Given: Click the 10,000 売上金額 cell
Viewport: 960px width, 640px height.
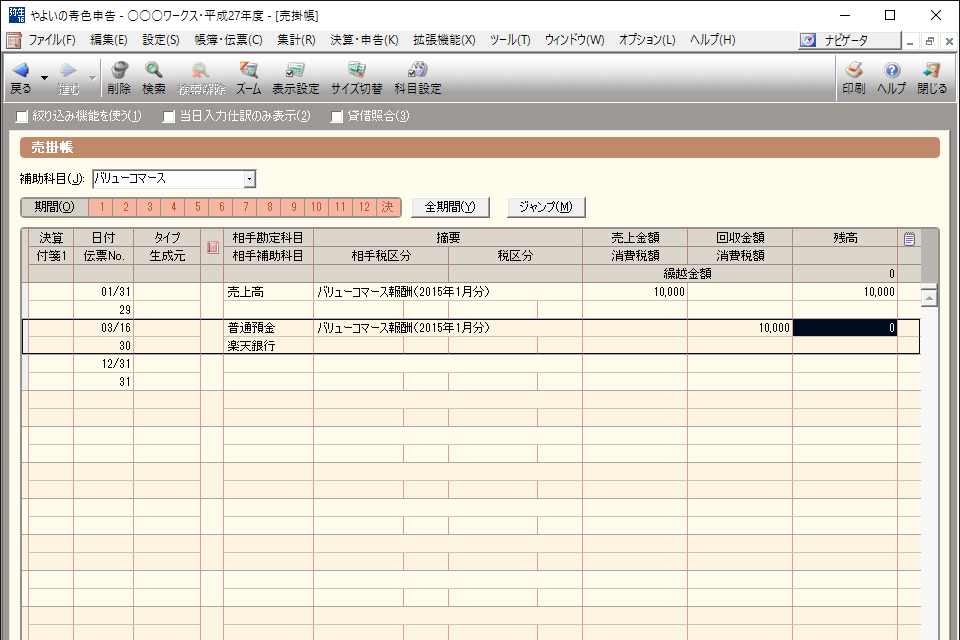Looking at the screenshot, I should (635, 292).
